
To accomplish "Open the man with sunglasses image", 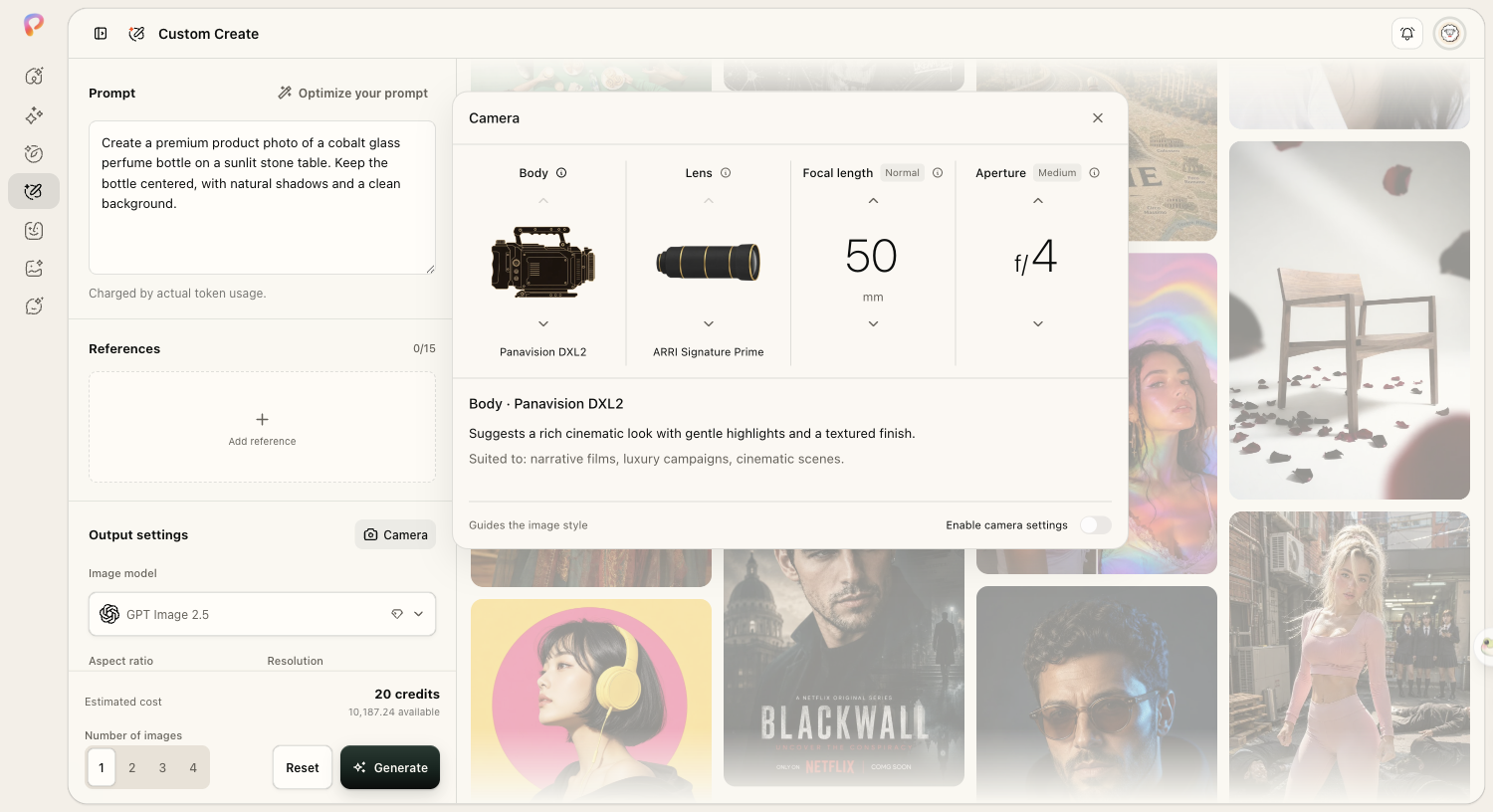I will pos(1097,693).
